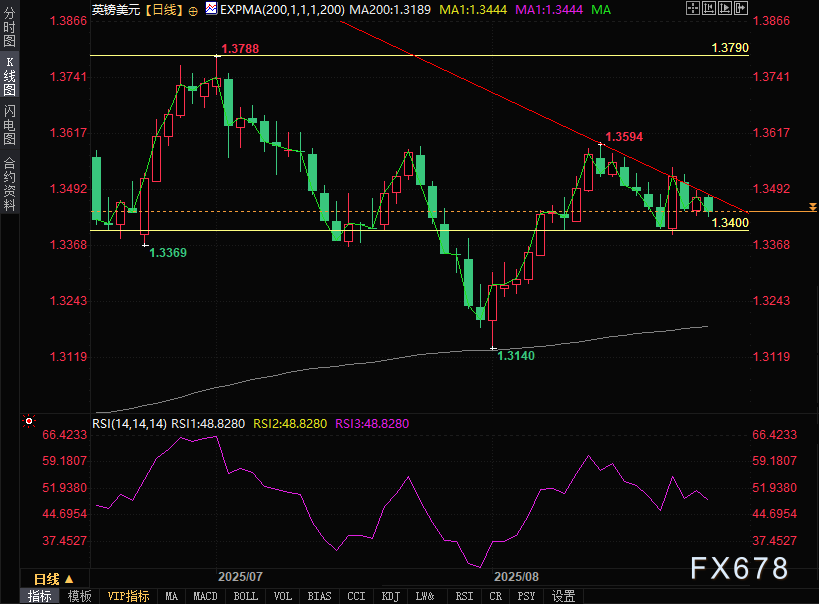The width and height of the screenshot is (819, 604).
Task: Click the expand triangle next to 日线 label
Action: (x=69, y=579)
